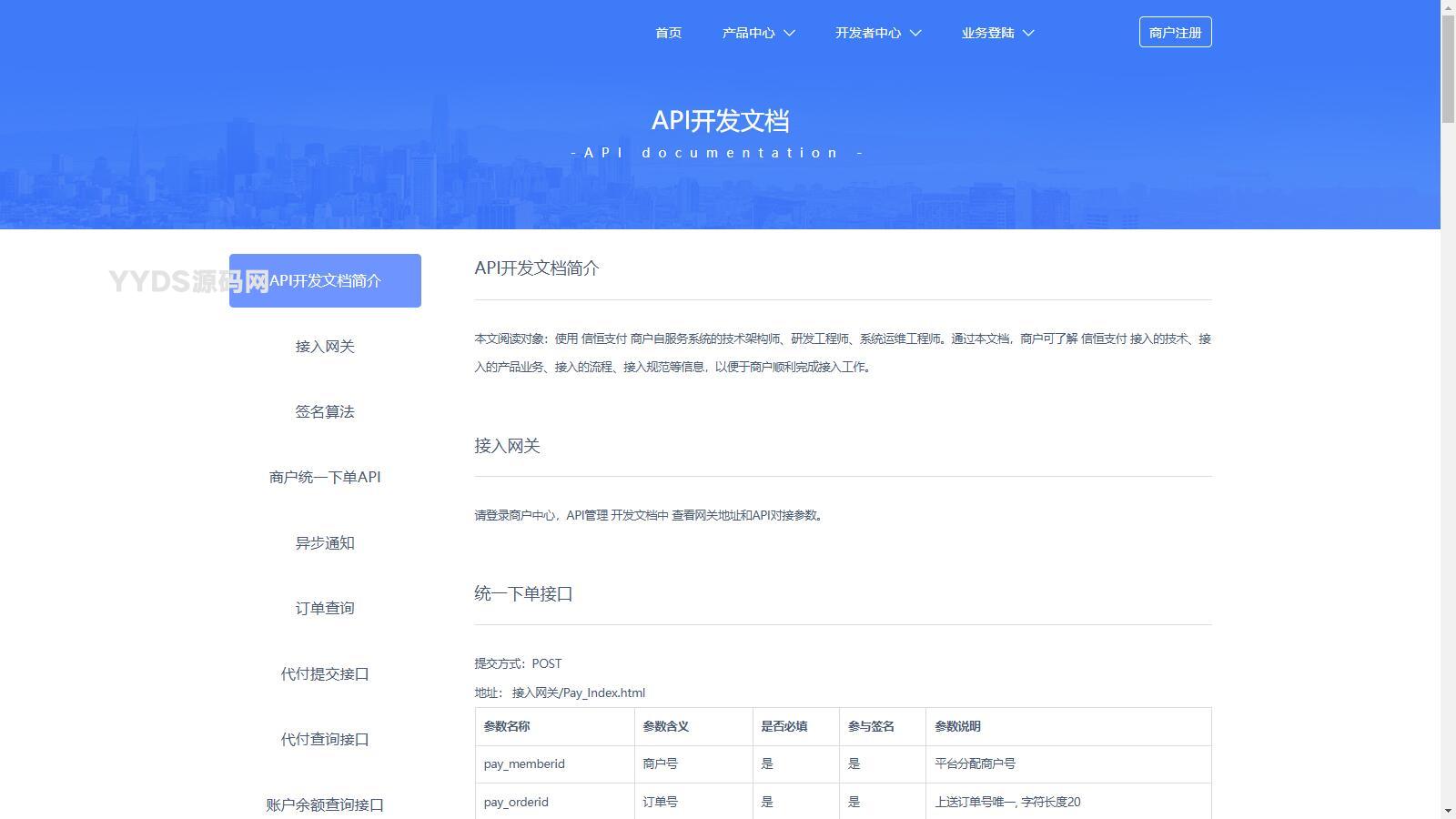The image size is (1456, 819).
Task: Click the 统一下单接口 heading
Action: point(522,592)
